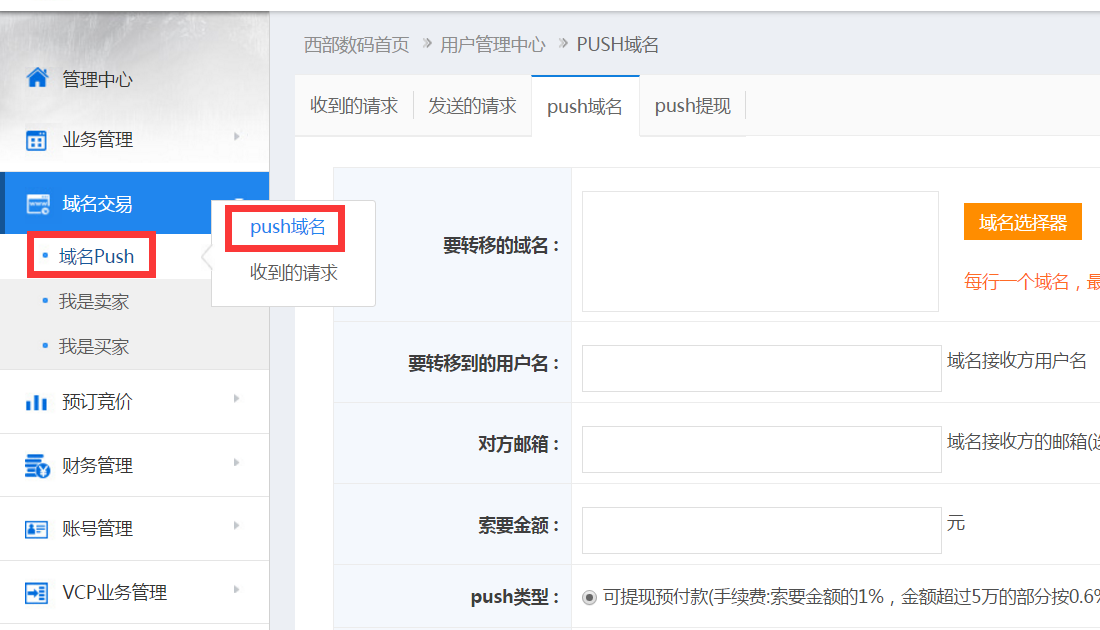Expand the 账号管理 submenu arrow

pos(237,525)
